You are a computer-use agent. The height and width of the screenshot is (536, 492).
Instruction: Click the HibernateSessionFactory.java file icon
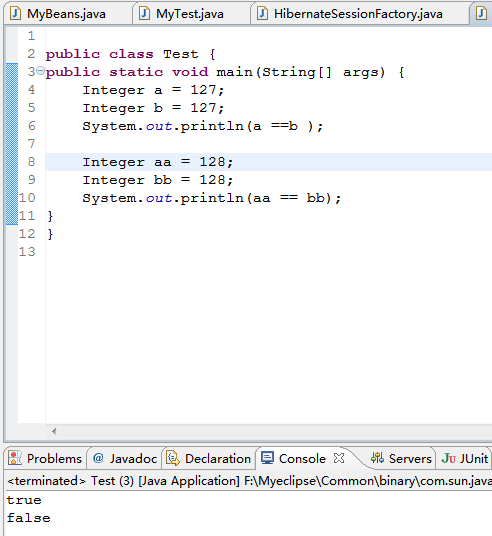[262, 13]
